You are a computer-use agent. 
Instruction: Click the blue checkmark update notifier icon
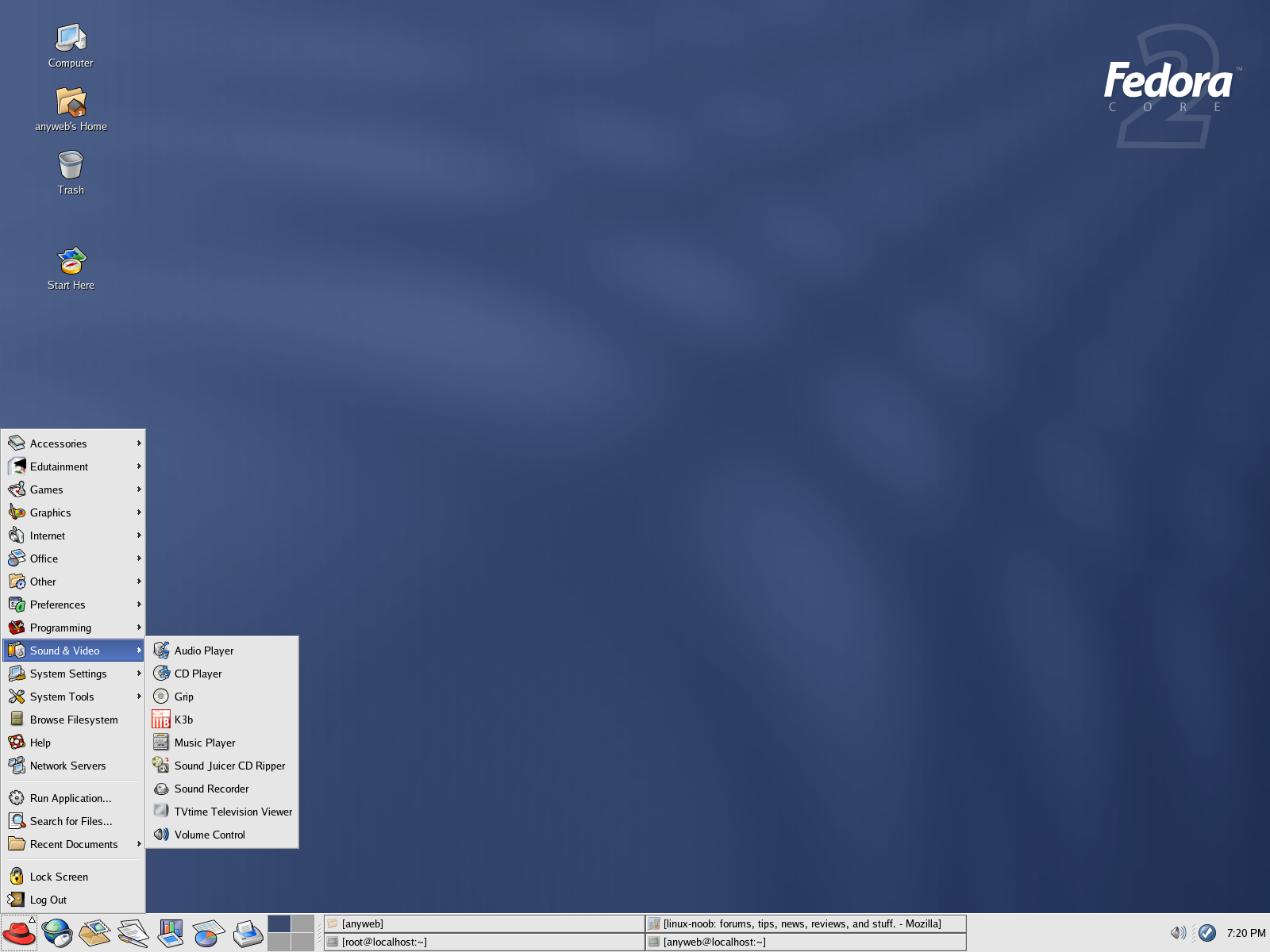(x=1207, y=933)
